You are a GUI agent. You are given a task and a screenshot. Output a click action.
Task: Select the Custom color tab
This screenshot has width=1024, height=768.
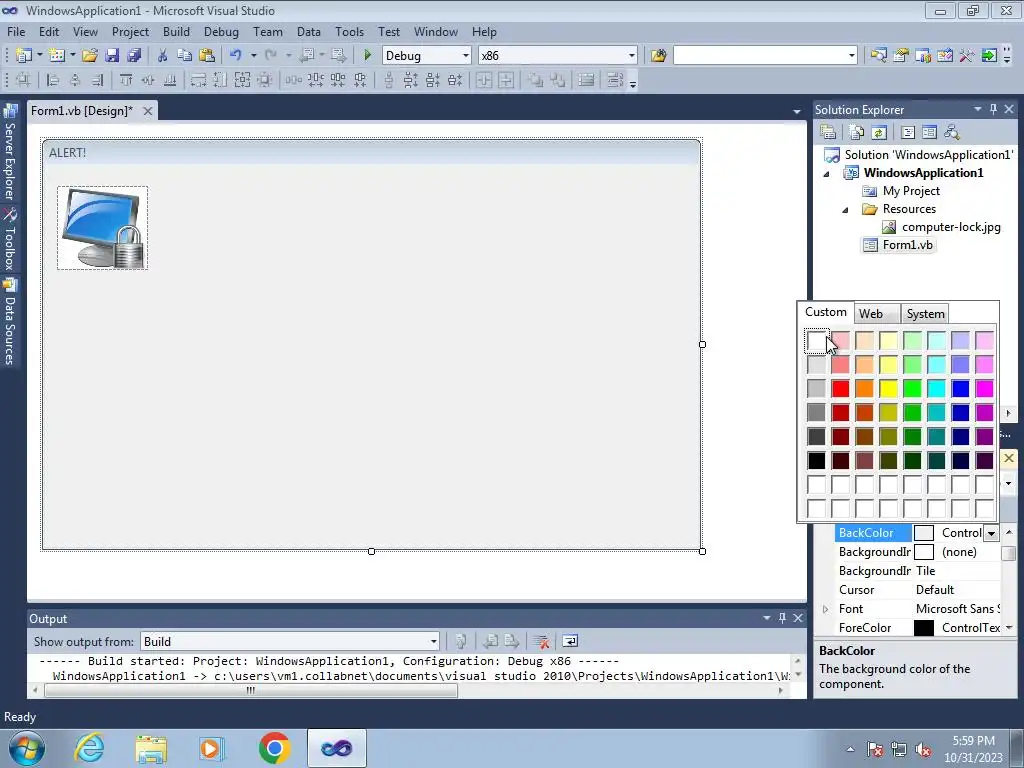825,312
